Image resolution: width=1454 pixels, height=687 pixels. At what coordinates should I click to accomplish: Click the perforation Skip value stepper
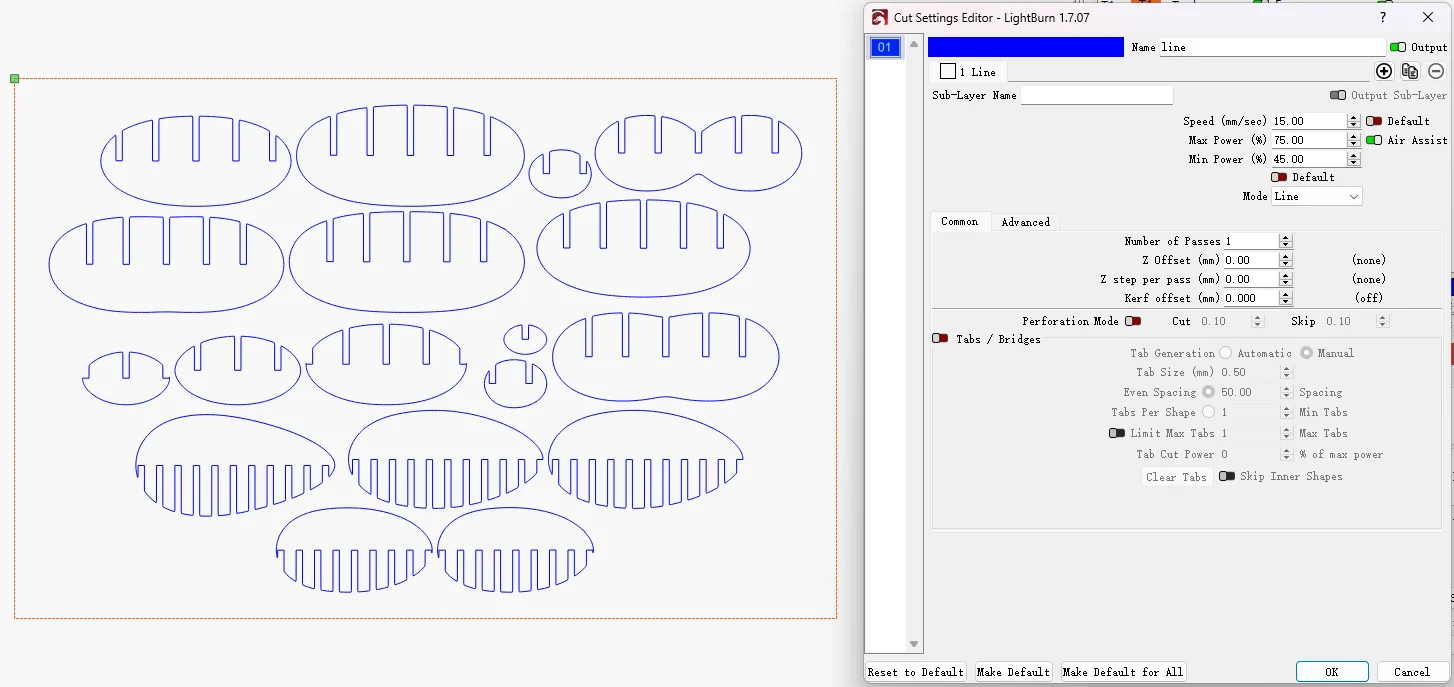click(1382, 321)
